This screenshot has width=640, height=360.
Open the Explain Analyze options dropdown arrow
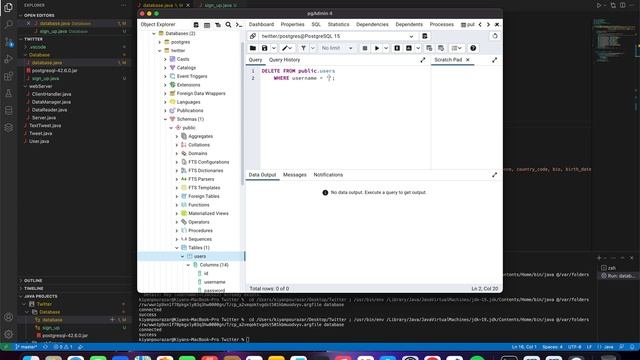coord(418,48)
